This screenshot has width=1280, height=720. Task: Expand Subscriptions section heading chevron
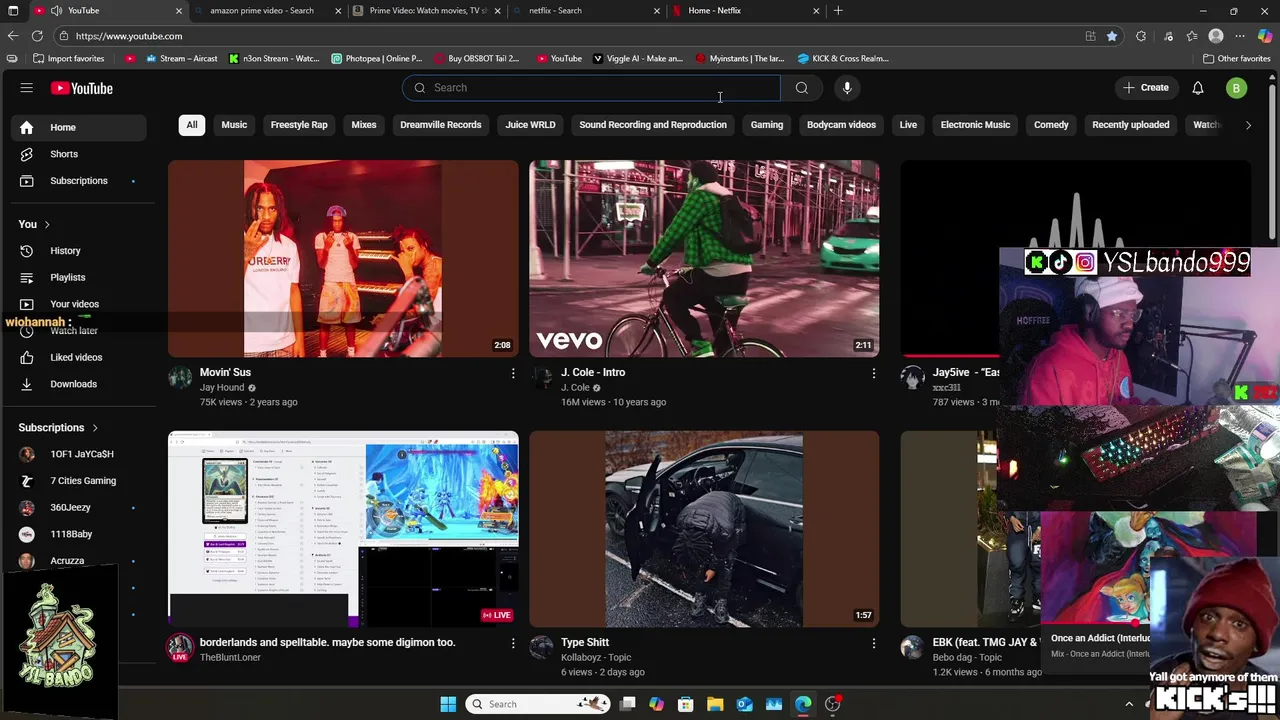point(95,428)
